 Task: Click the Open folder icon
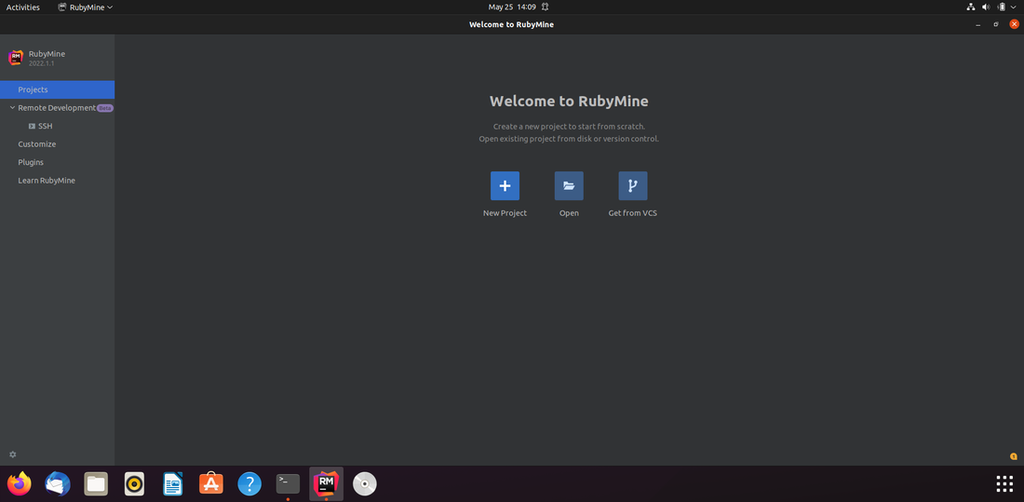(x=569, y=185)
